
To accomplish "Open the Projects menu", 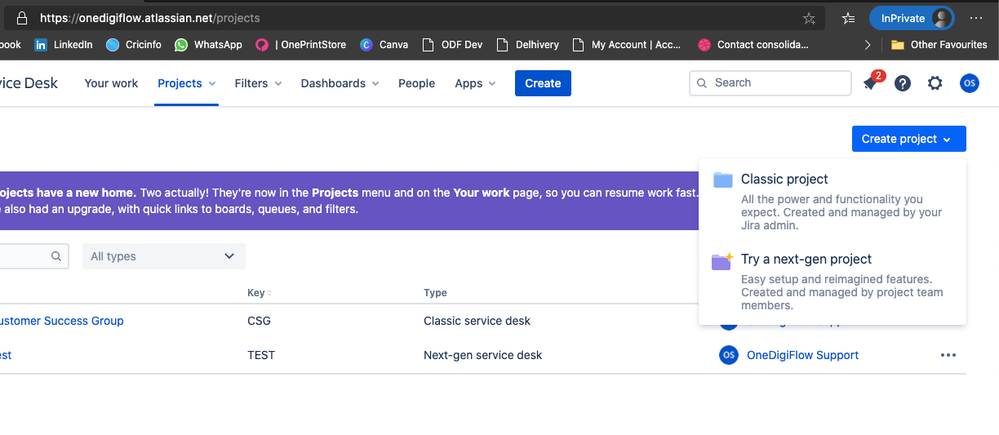I will point(187,83).
